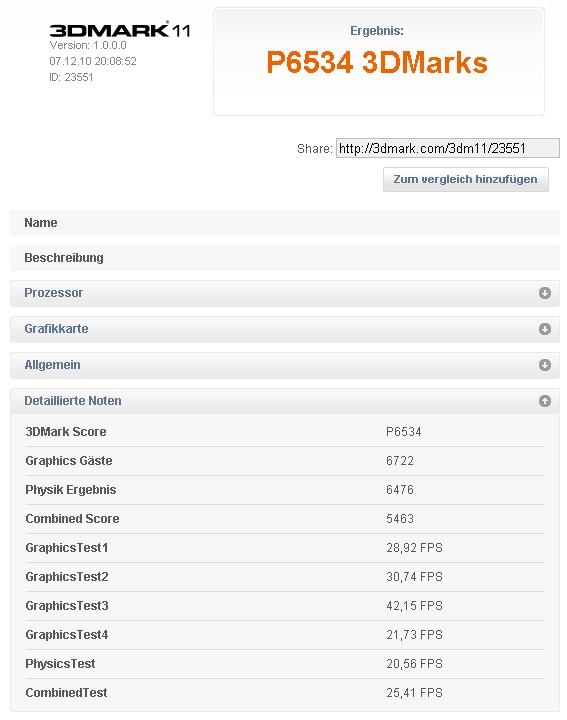The width and height of the screenshot is (567, 720).
Task: Click the Name row
Action: tap(285, 223)
